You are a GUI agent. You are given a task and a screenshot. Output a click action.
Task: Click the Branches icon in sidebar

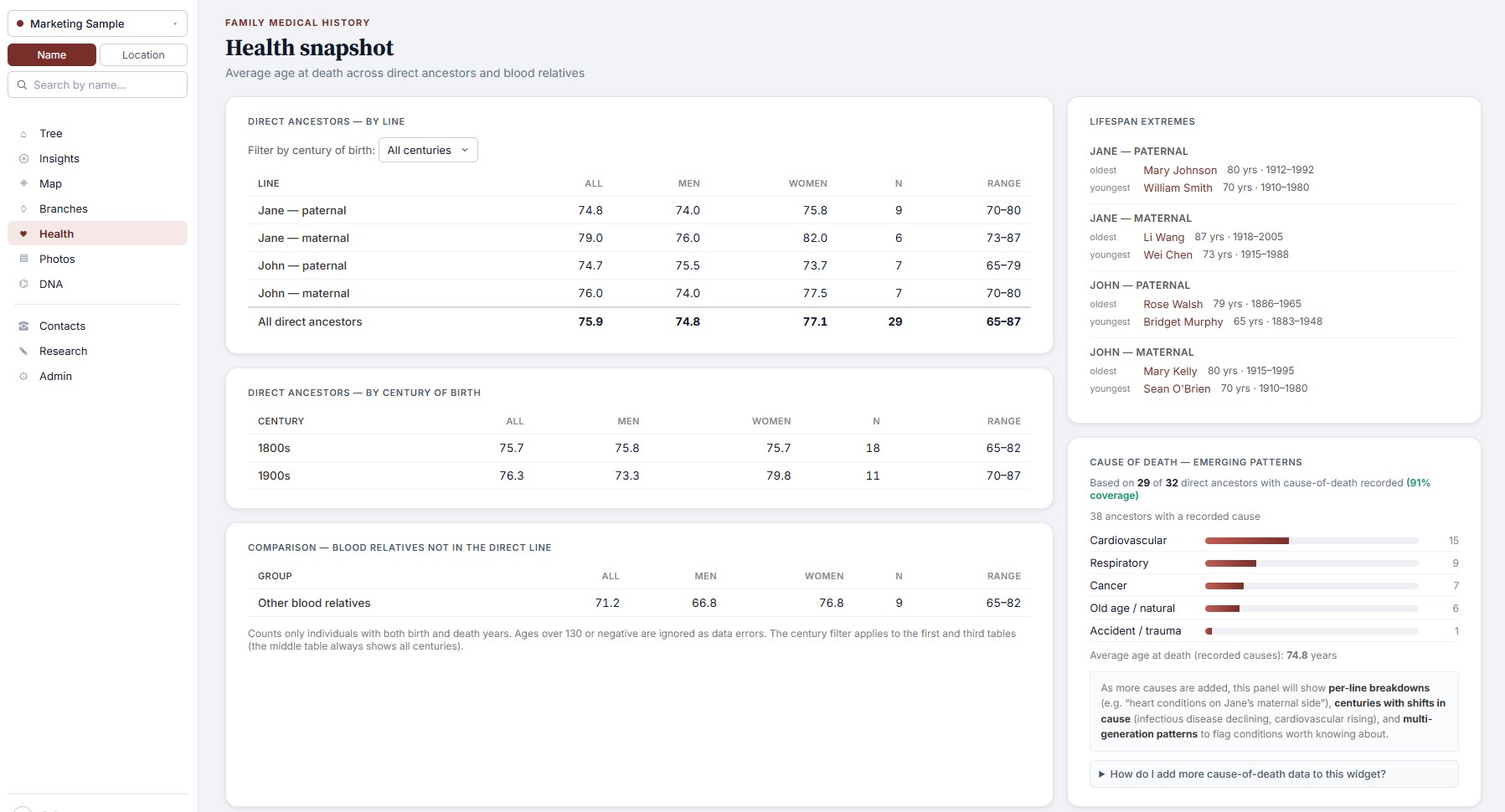[23, 209]
